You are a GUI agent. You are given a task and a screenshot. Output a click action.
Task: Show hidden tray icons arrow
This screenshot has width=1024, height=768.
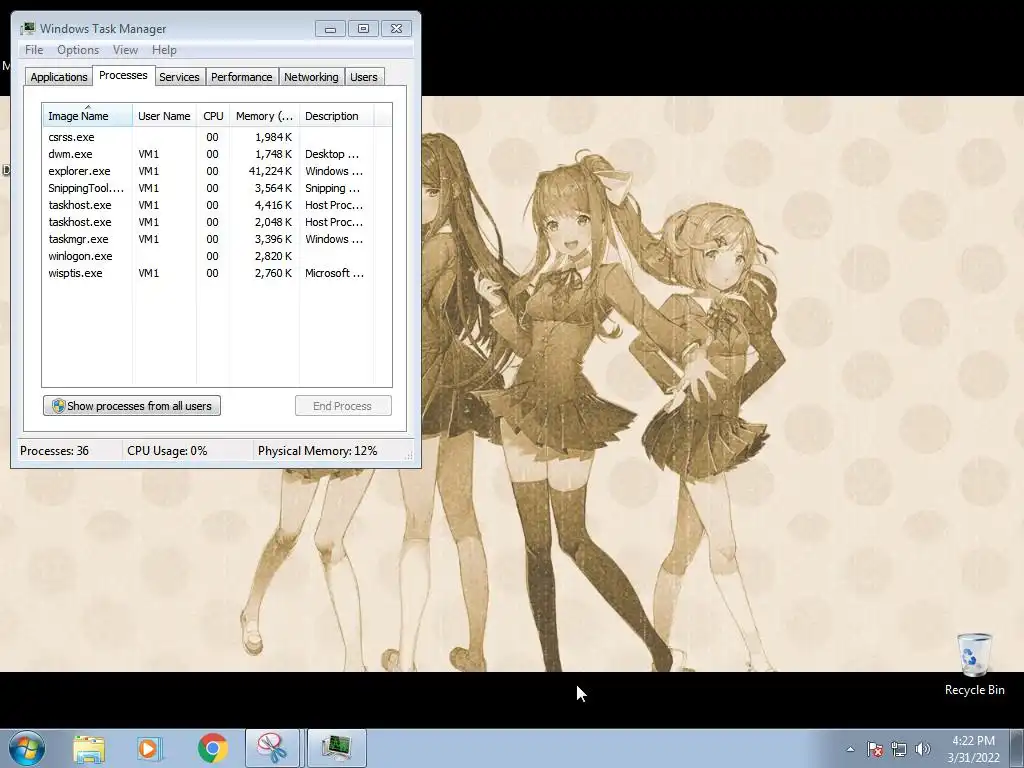[850, 749]
